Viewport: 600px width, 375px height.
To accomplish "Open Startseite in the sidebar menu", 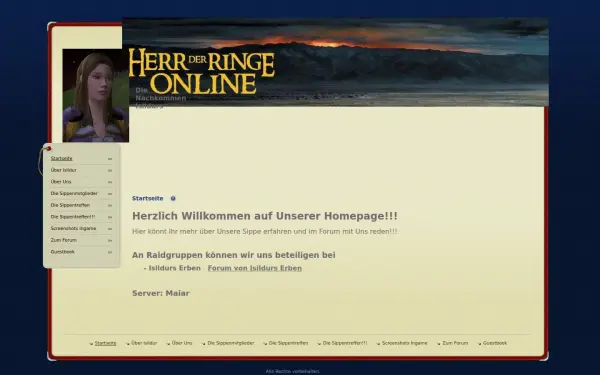I will [x=62, y=158].
